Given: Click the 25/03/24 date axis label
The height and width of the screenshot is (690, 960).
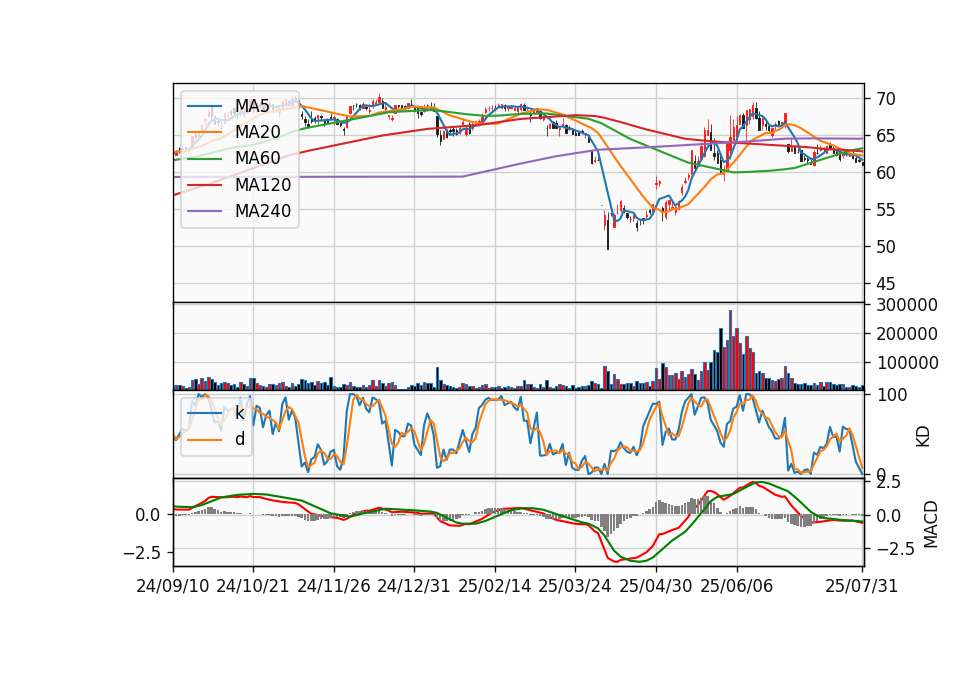Looking at the screenshot, I should (575, 586).
